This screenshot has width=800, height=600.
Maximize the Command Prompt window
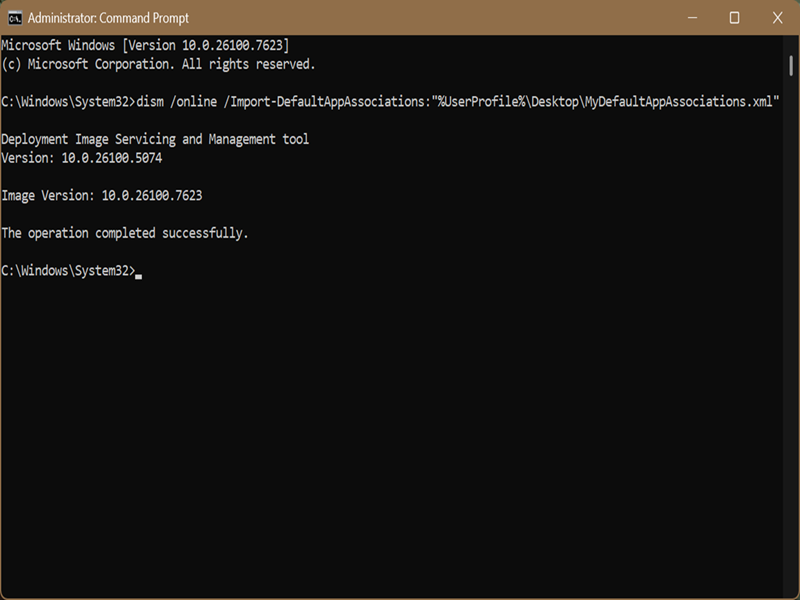click(734, 18)
